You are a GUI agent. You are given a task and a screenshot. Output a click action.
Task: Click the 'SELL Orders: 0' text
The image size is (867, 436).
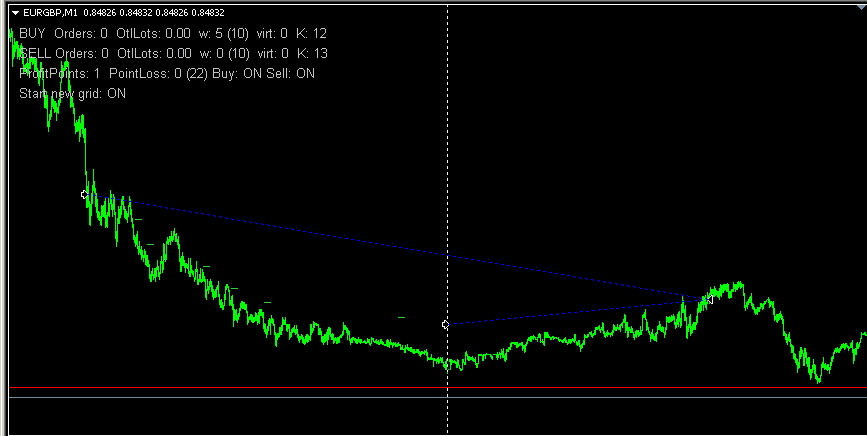pos(64,54)
